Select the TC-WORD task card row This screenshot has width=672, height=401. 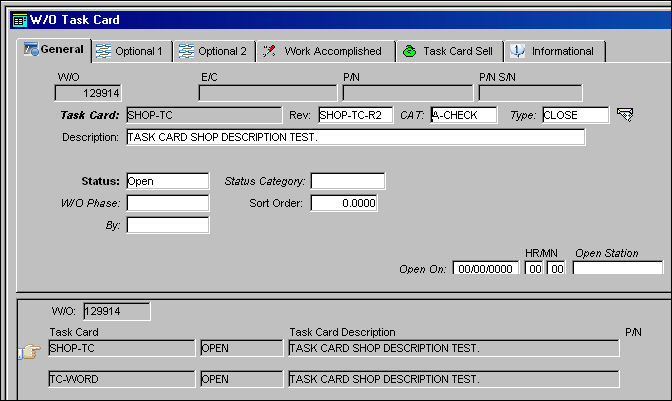(122, 379)
